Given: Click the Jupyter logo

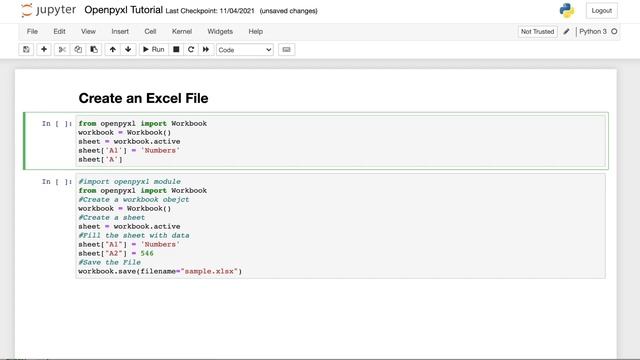Looking at the screenshot, I should (48, 10).
